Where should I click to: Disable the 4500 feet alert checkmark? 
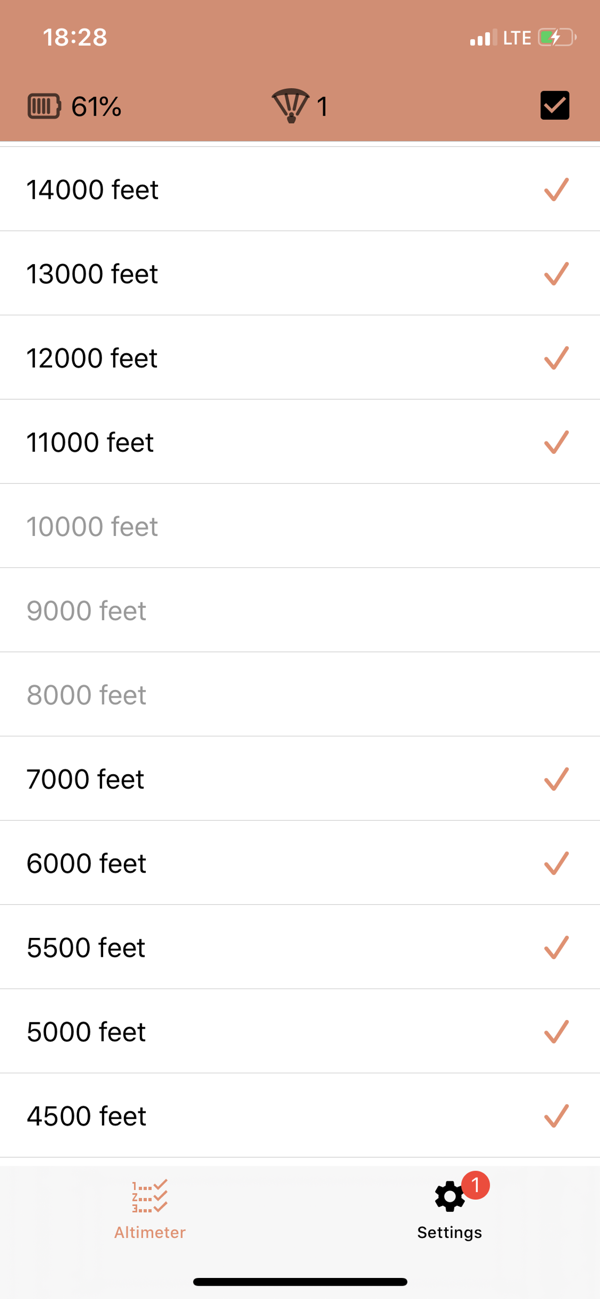coord(556,1115)
